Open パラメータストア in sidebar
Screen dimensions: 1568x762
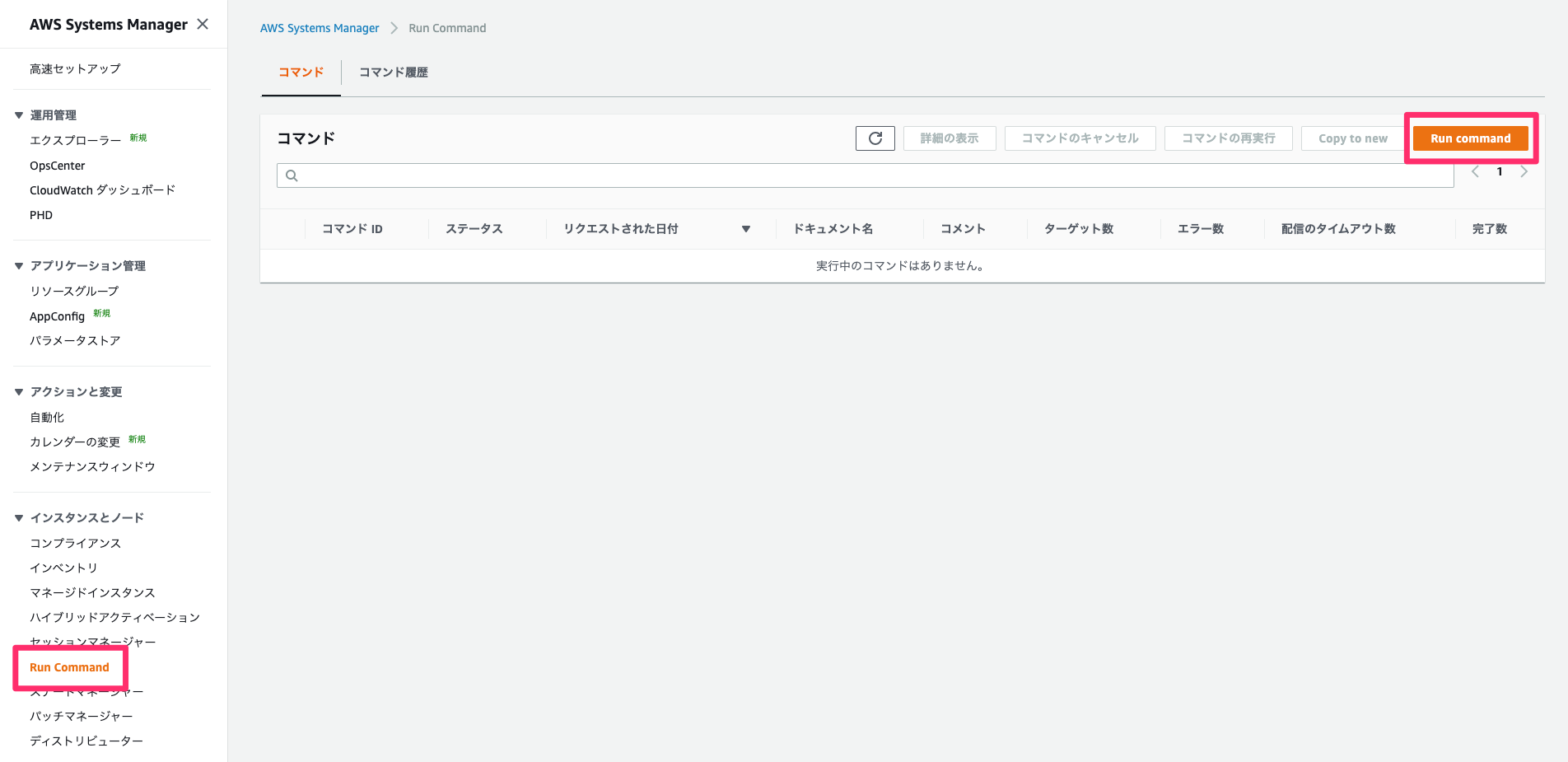pos(75,341)
